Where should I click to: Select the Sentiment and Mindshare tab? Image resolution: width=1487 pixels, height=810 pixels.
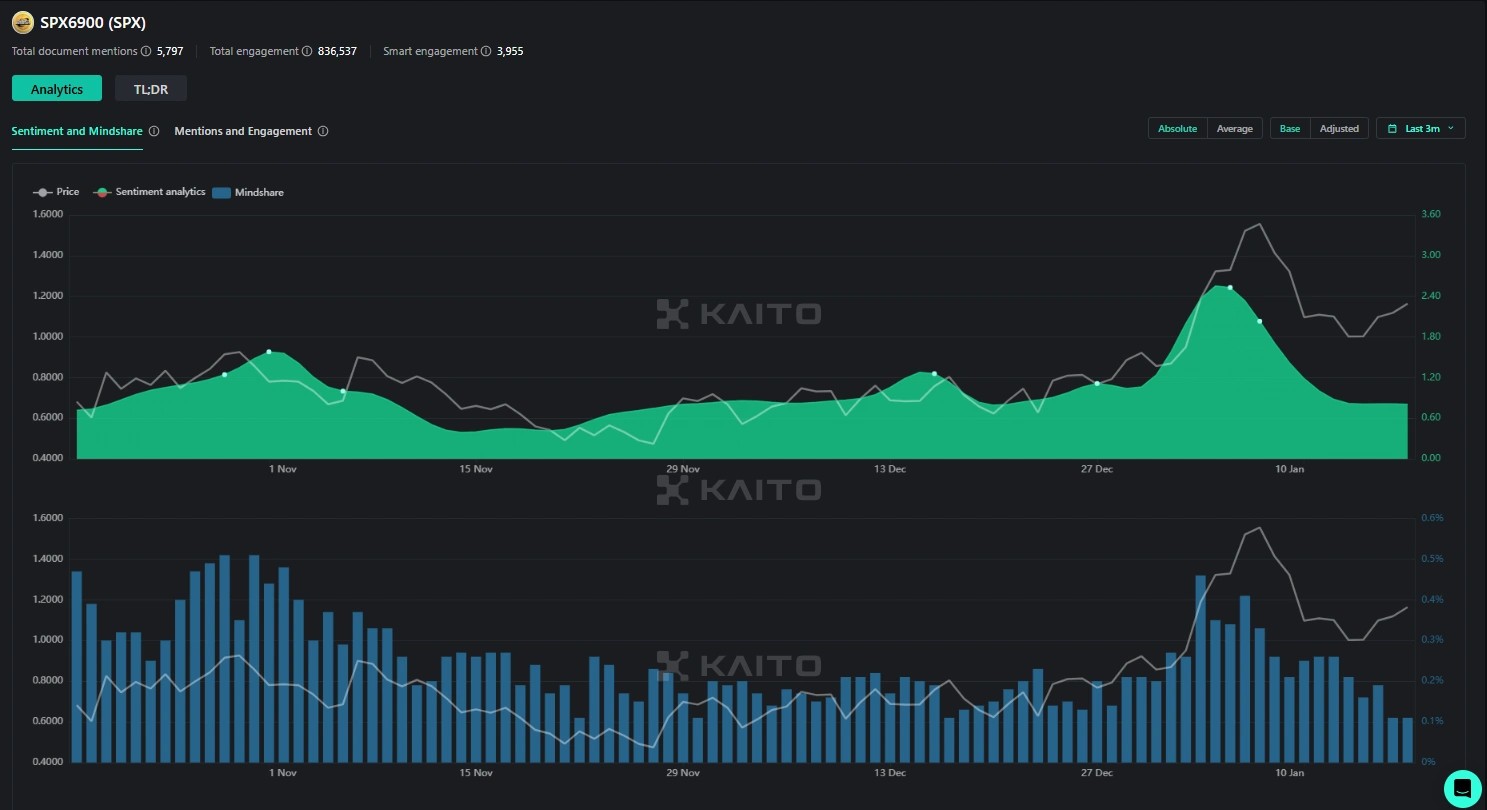(76, 131)
